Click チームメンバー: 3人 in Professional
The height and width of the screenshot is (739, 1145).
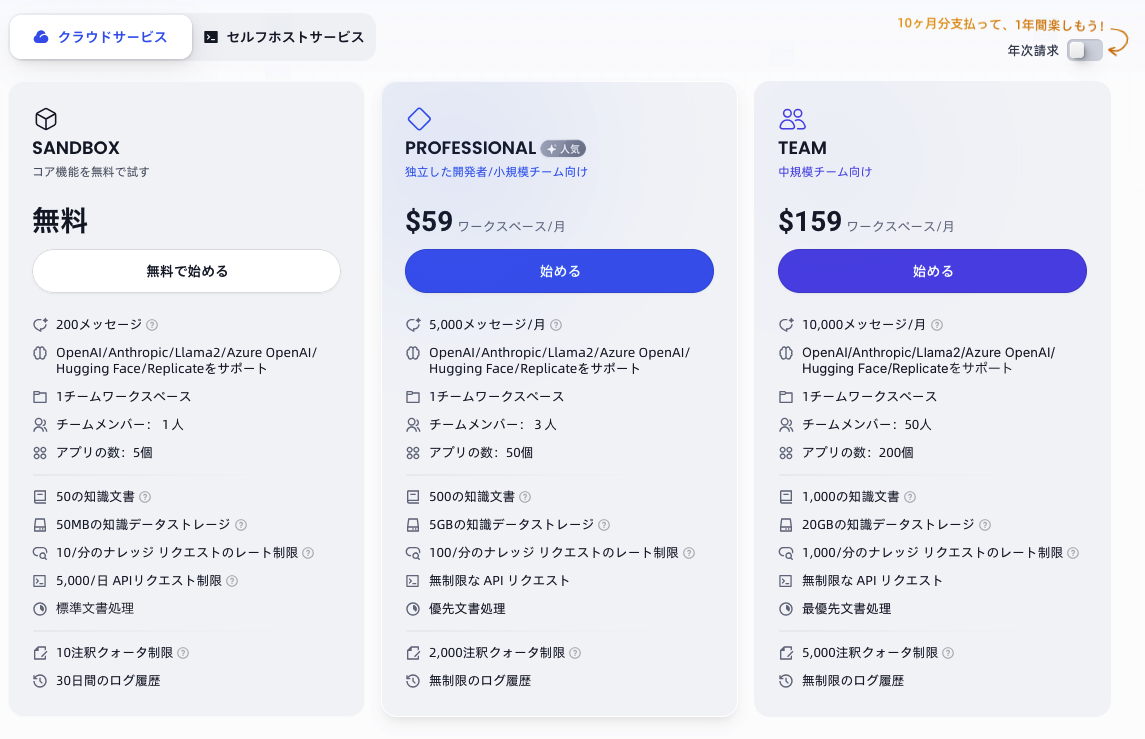point(493,424)
